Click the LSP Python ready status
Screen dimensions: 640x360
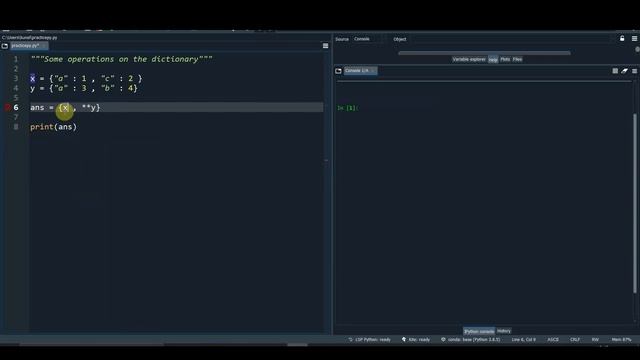click(x=370, y=340)
